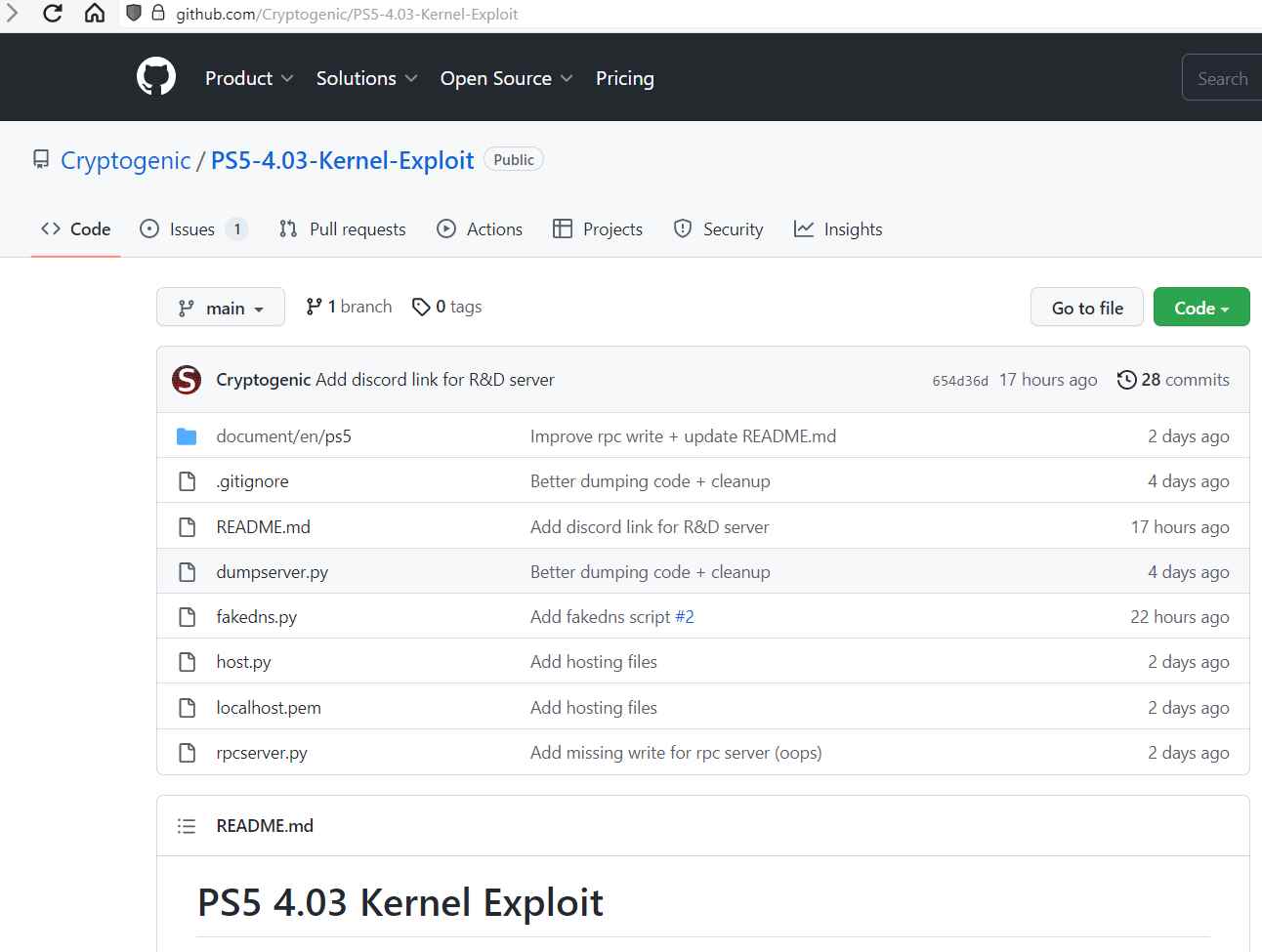The image size is (1262, 952).
Task: Click the file icon next to dumpserver.py
Action: coord(187,571)
